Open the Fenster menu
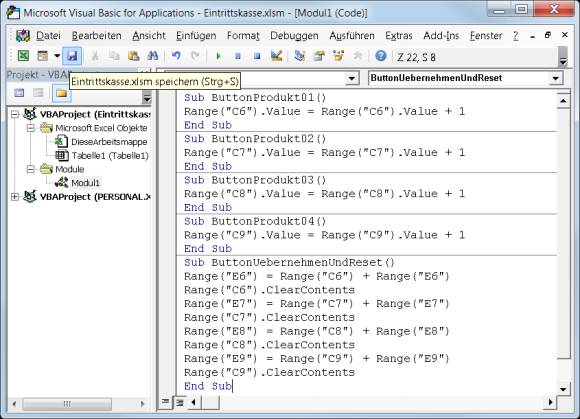The width and height of the screenshot is (580, 419). (486, 36)
